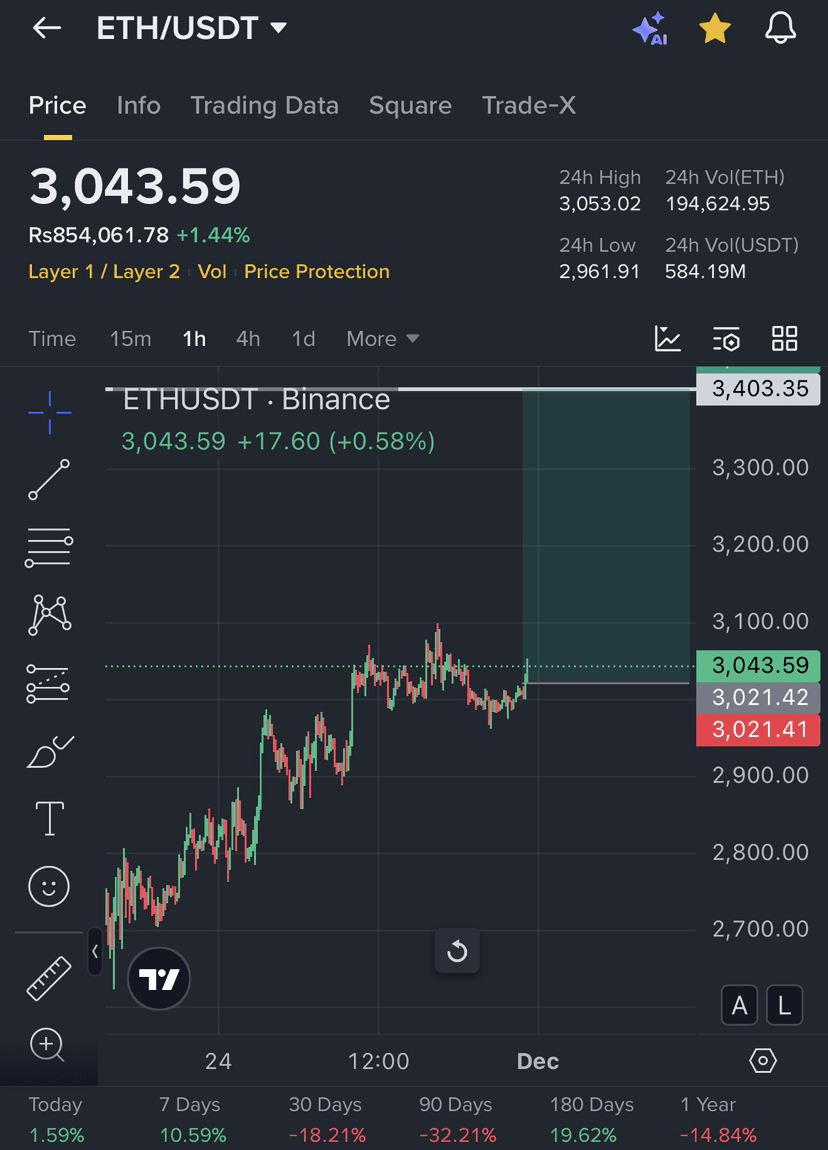
Task: Expand the More intervals dropdown
Action: click(x=383, y=339)
